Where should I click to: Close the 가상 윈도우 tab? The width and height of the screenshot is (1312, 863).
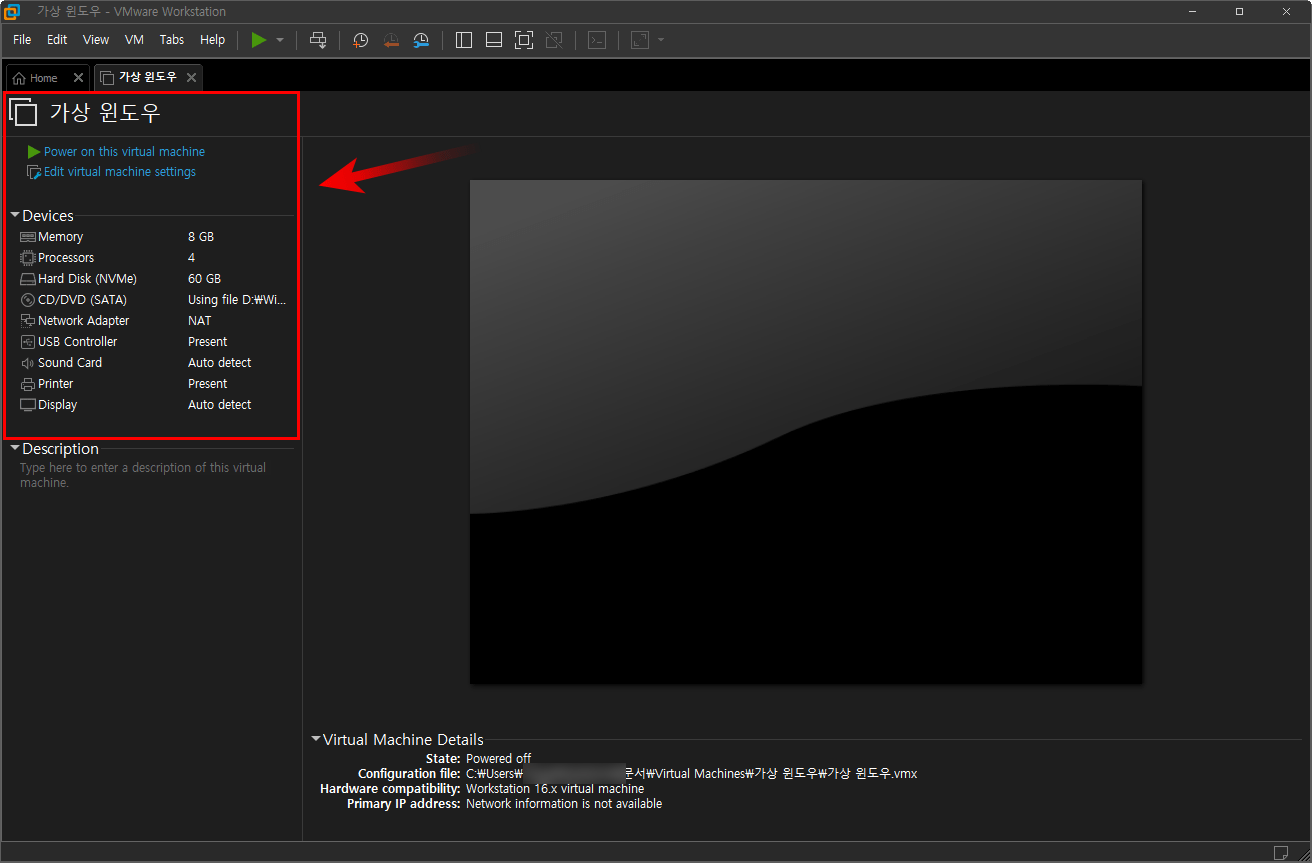point(192,77)
